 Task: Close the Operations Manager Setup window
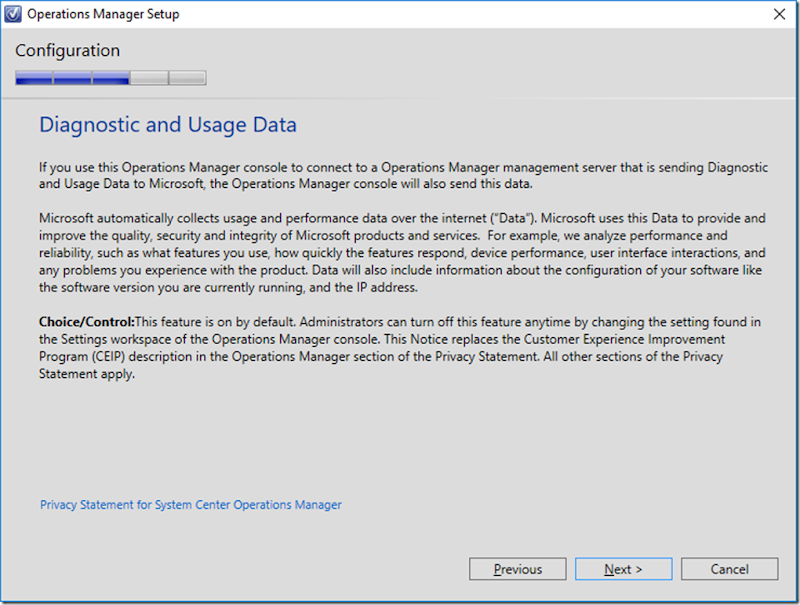pyautogui.click(x=779, y=15)
